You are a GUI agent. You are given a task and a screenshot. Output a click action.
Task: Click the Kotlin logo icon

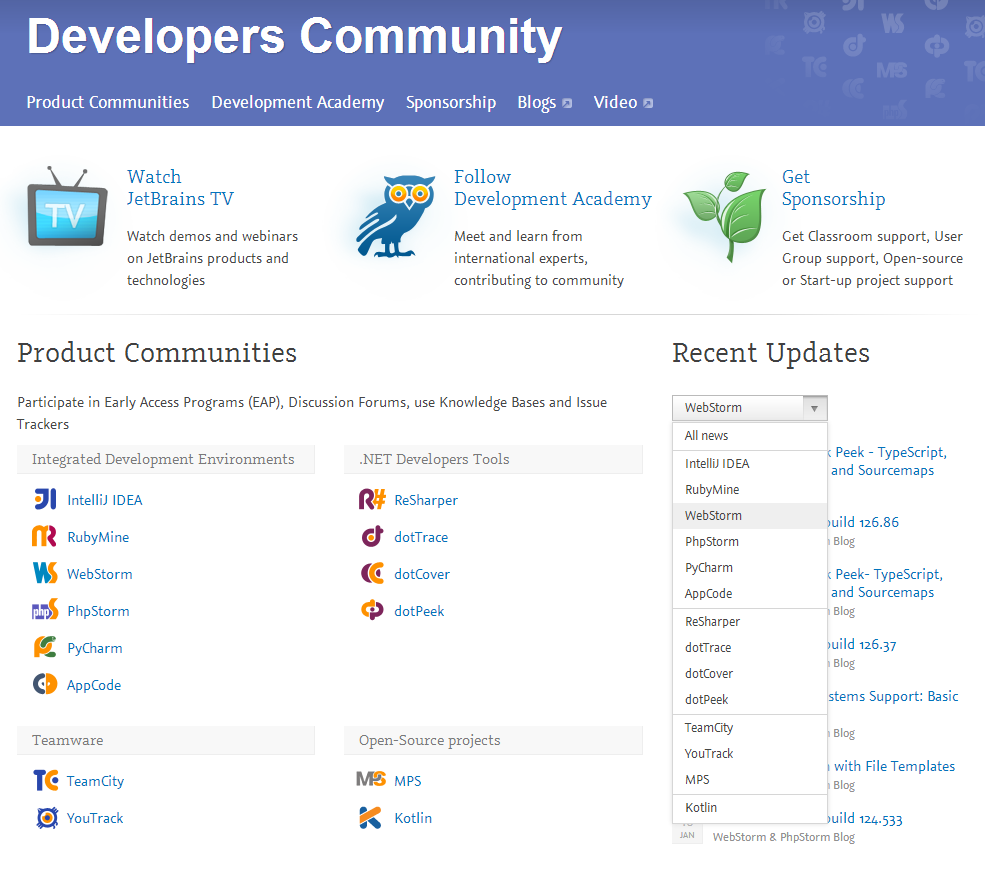tap(371, 818)
